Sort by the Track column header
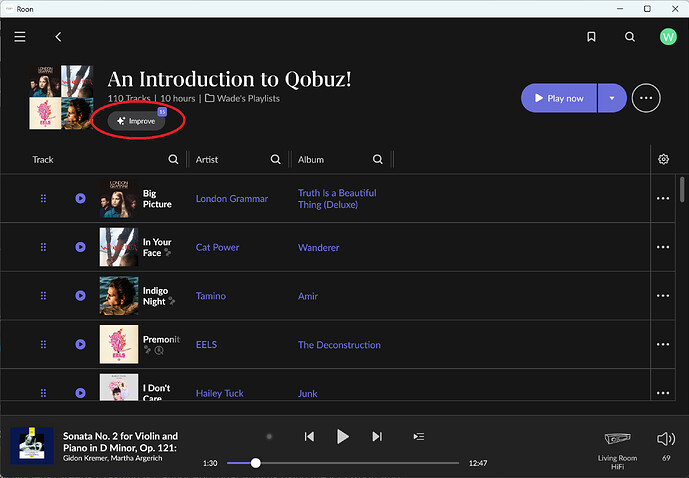This screenshot has height=478, width=689. pyautogui.click(x=43, y=159)
